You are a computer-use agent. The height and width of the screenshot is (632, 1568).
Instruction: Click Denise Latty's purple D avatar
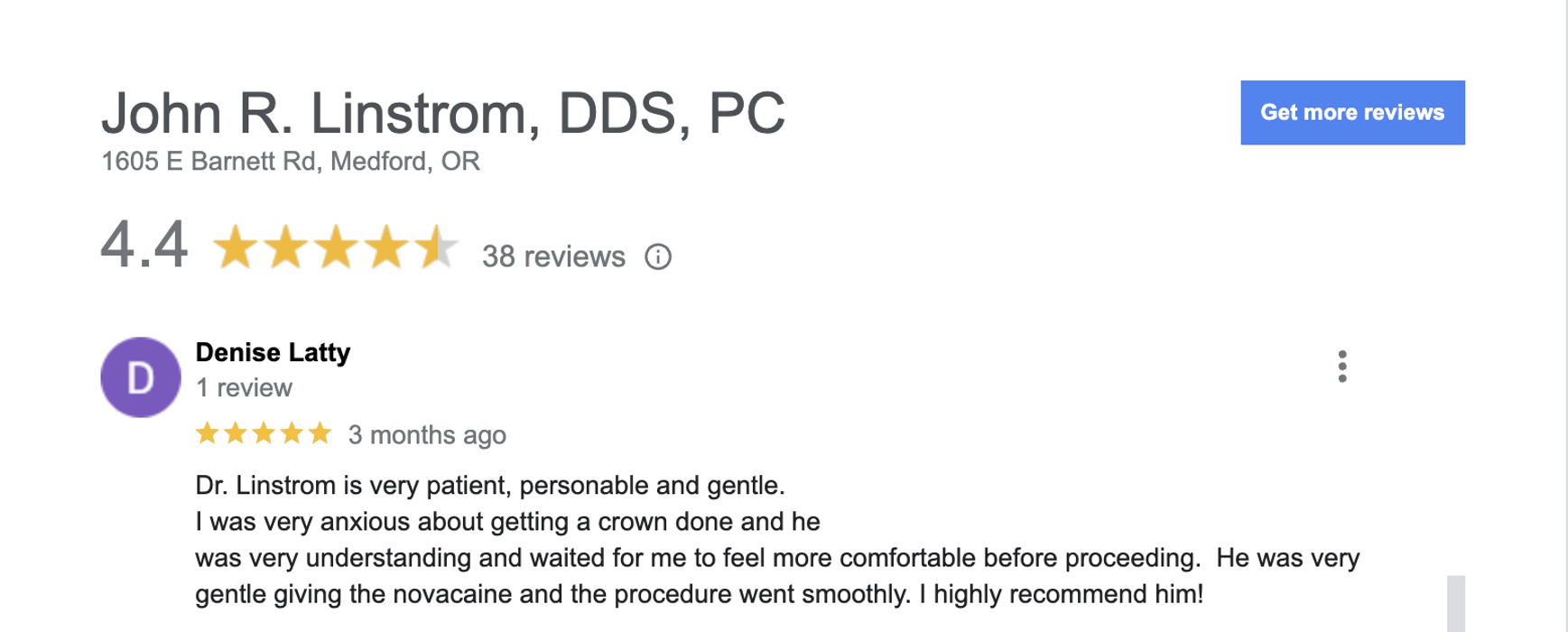(x=141, y=377)
